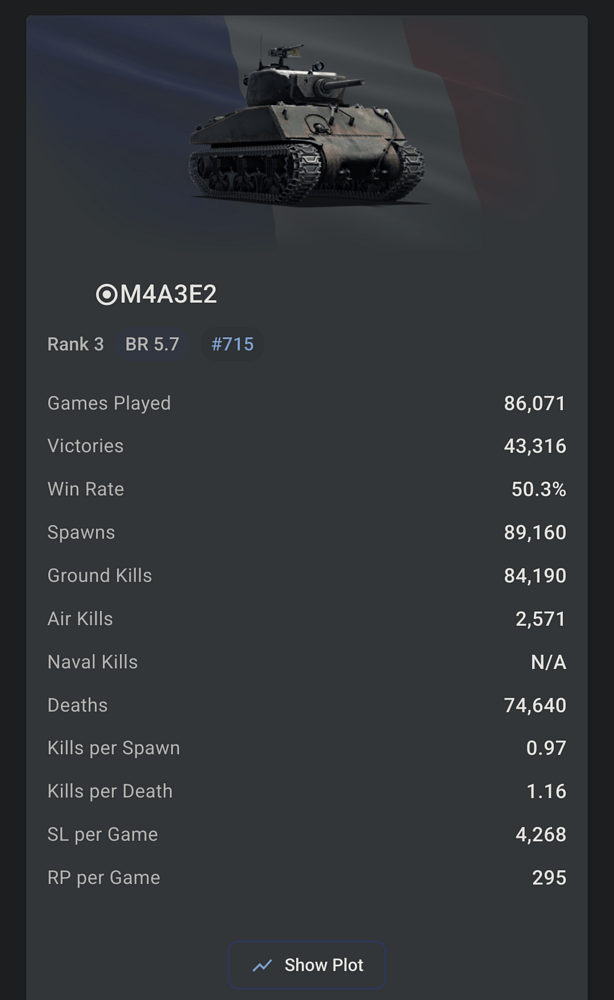
Task: Click the Naval Kills N/A value
Action: point(548,662)
